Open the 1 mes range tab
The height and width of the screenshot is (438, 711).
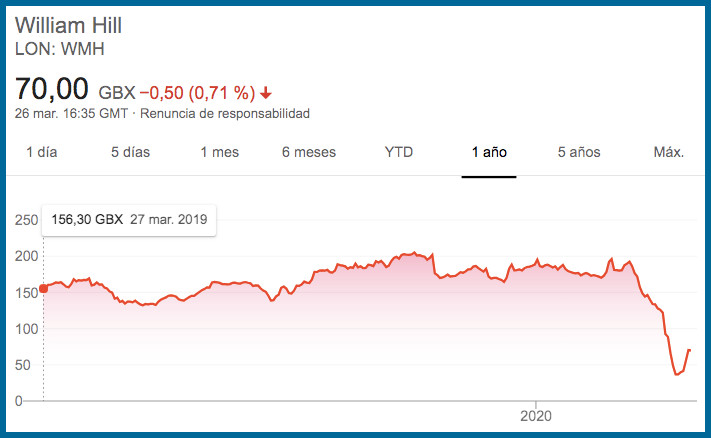pos(220,152)
